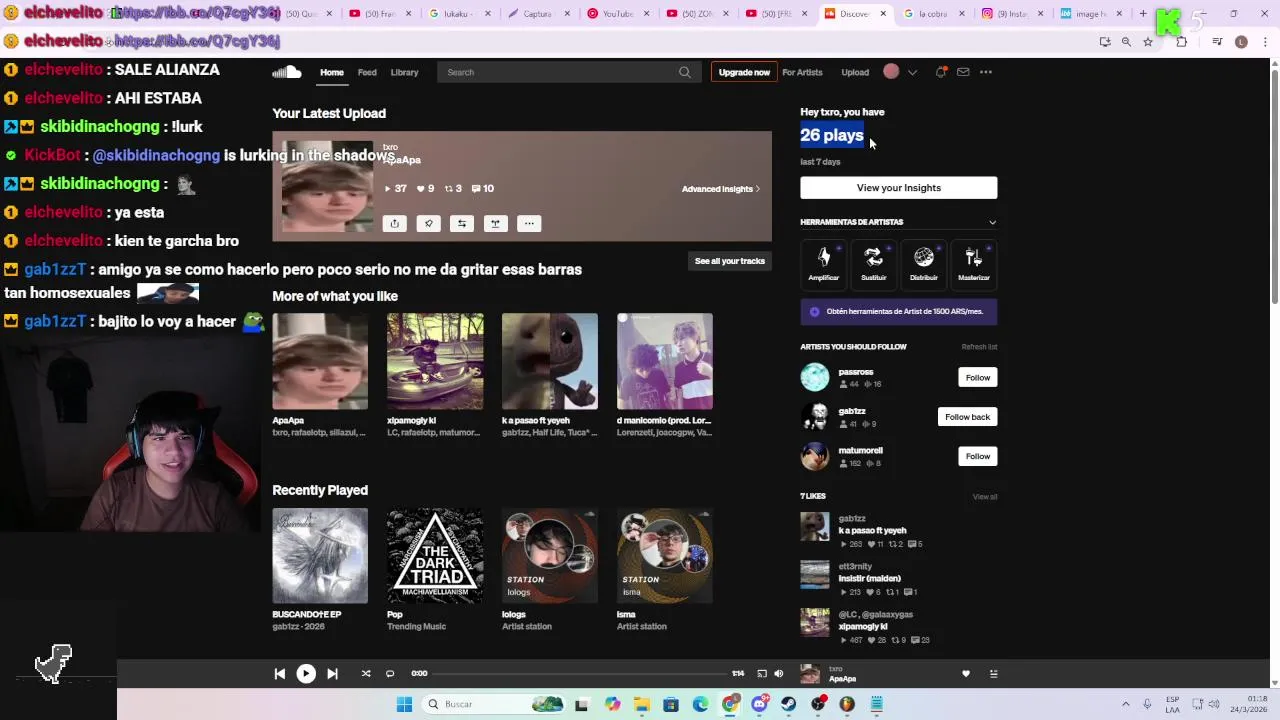
Task: Open the Upload page link
Action: tap(855, 72)
